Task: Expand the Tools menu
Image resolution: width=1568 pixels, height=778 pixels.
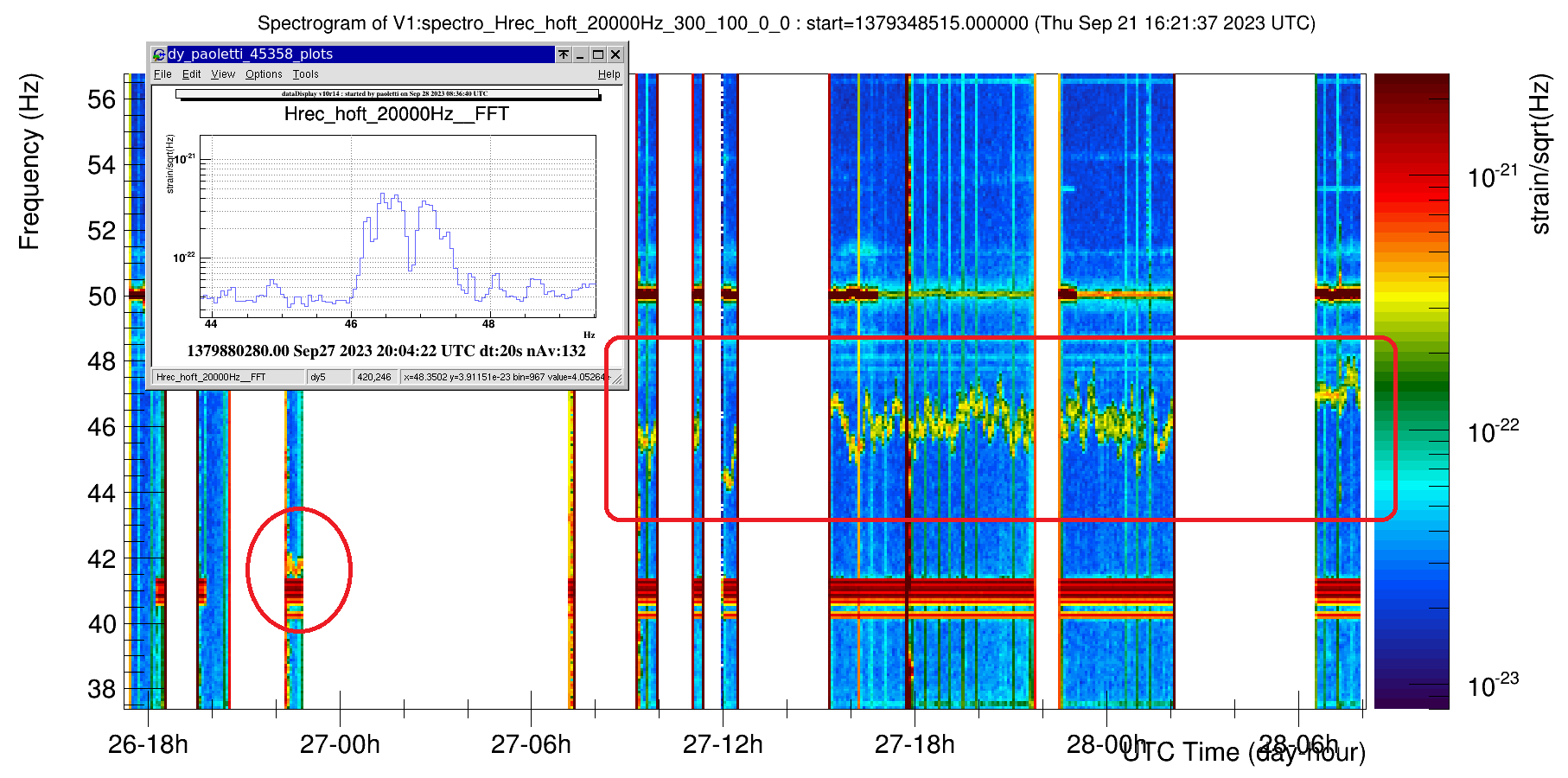Action: point(305,74)
